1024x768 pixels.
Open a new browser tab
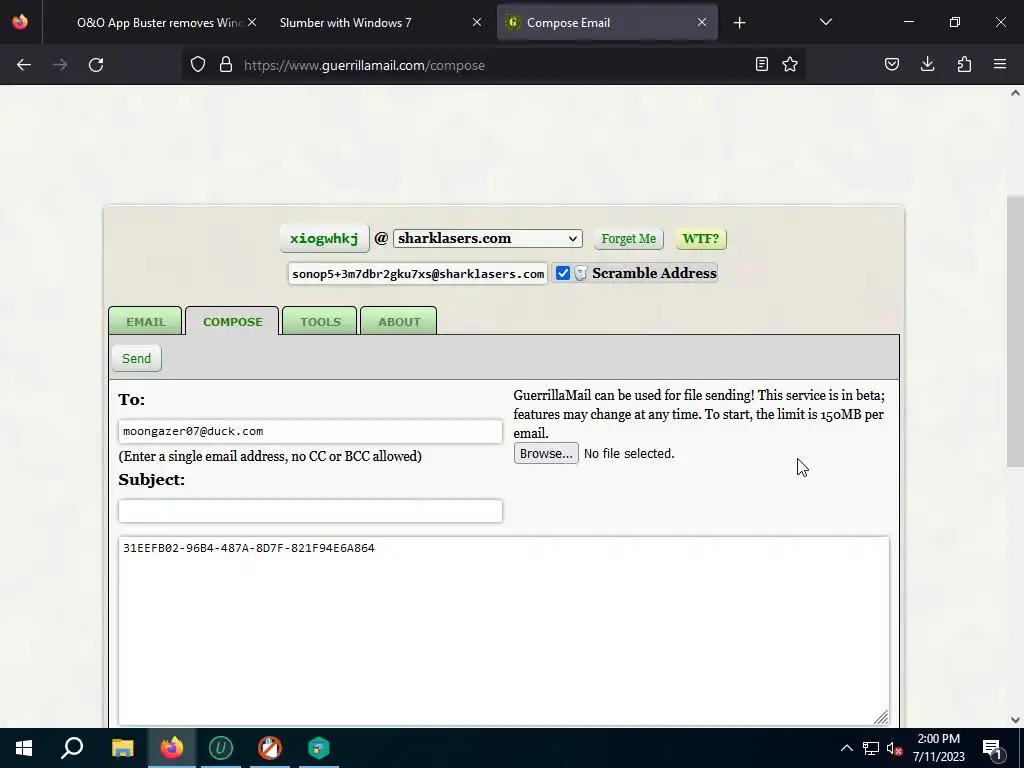tap(739, 23)
